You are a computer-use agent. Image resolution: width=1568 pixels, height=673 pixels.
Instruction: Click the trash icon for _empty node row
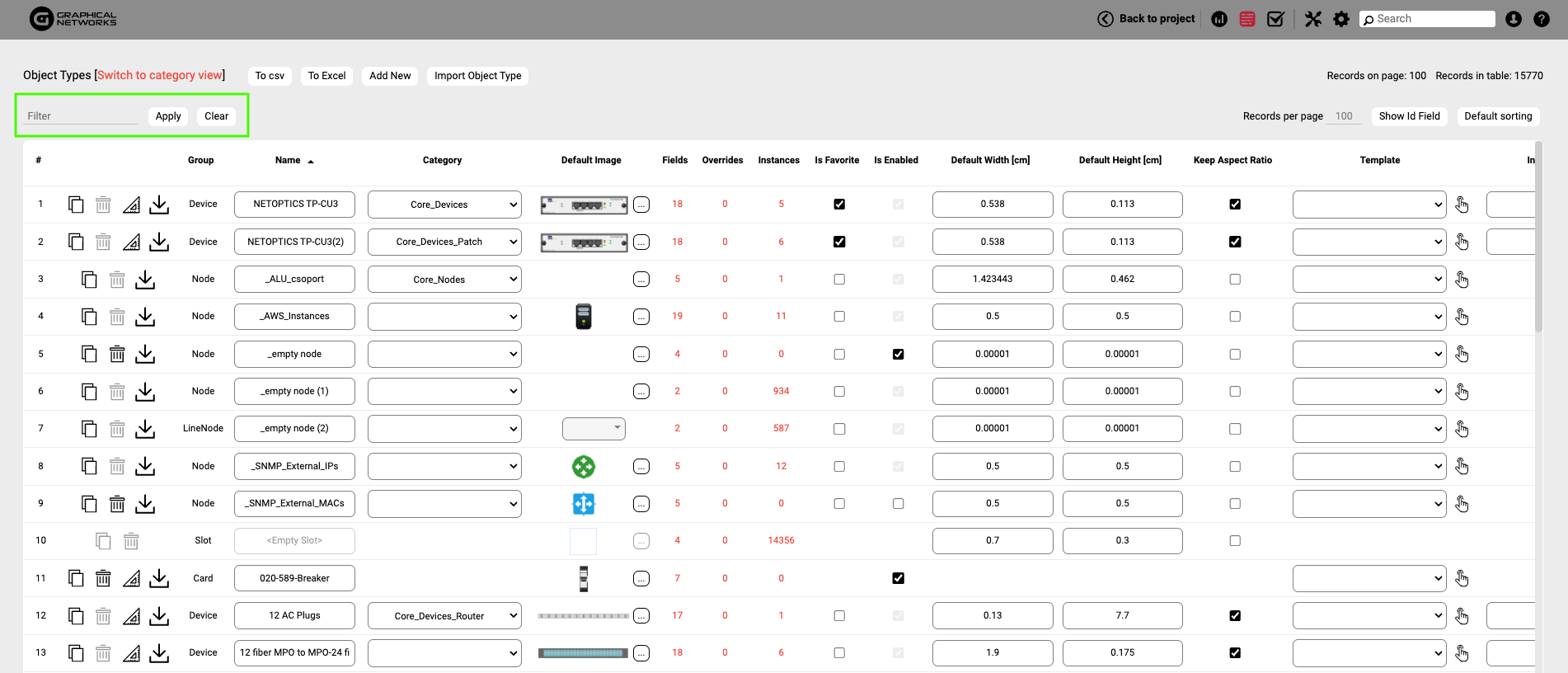pos(117,354)
